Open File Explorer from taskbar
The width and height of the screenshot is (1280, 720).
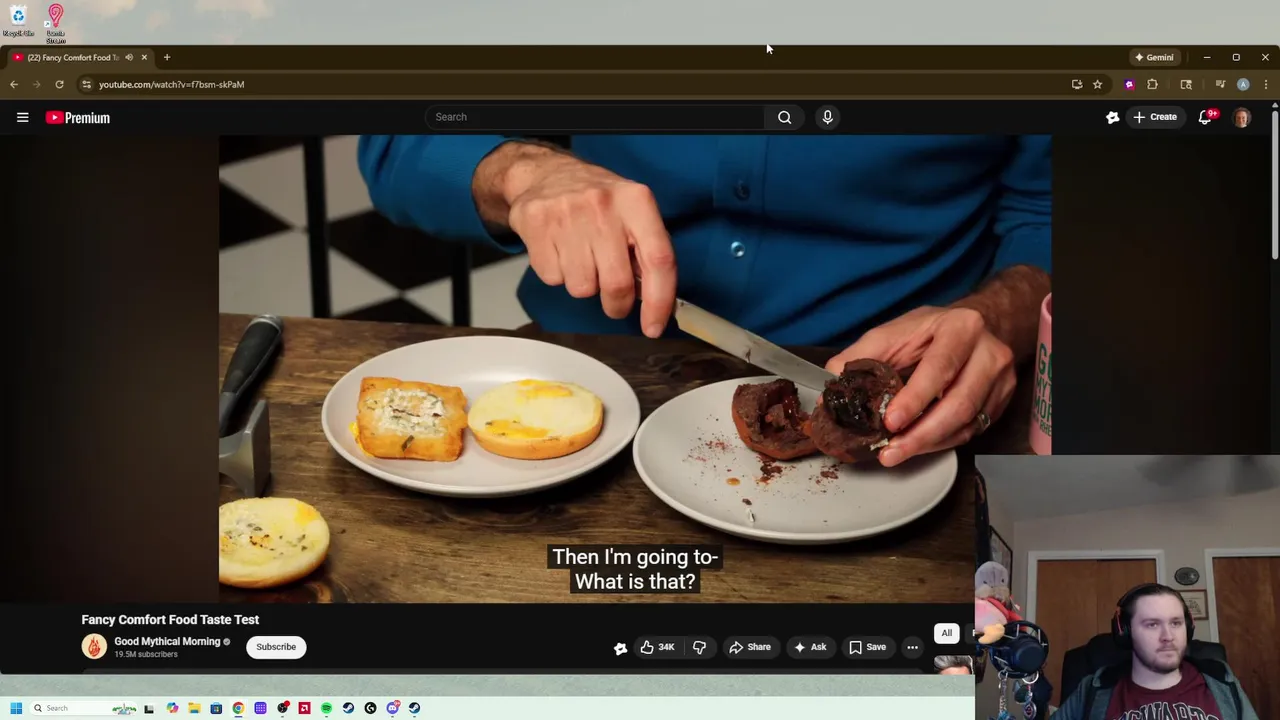click(194, 708)
